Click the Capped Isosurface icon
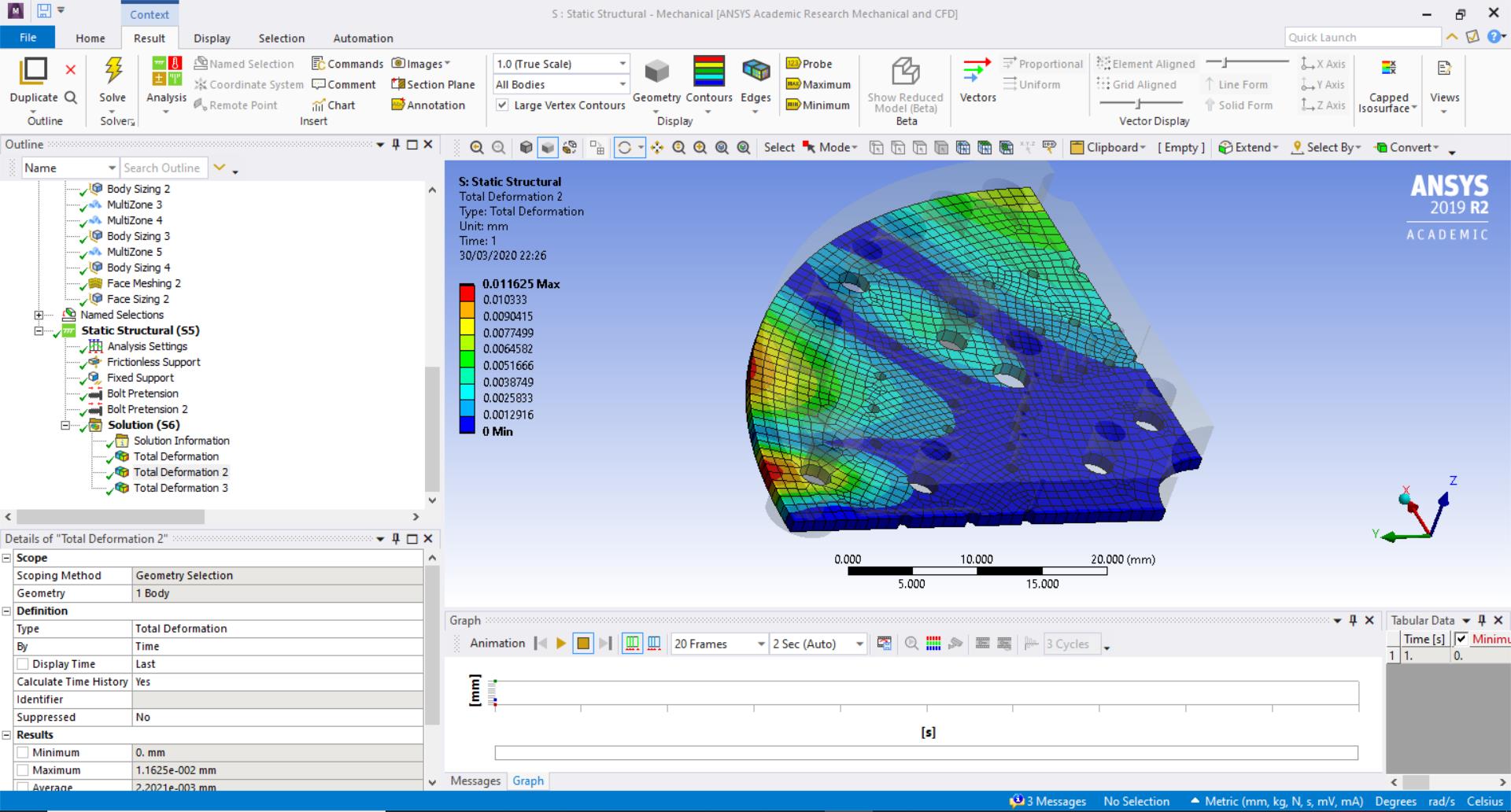This screenshot has height=812, width=1511. coord(1388,68)
